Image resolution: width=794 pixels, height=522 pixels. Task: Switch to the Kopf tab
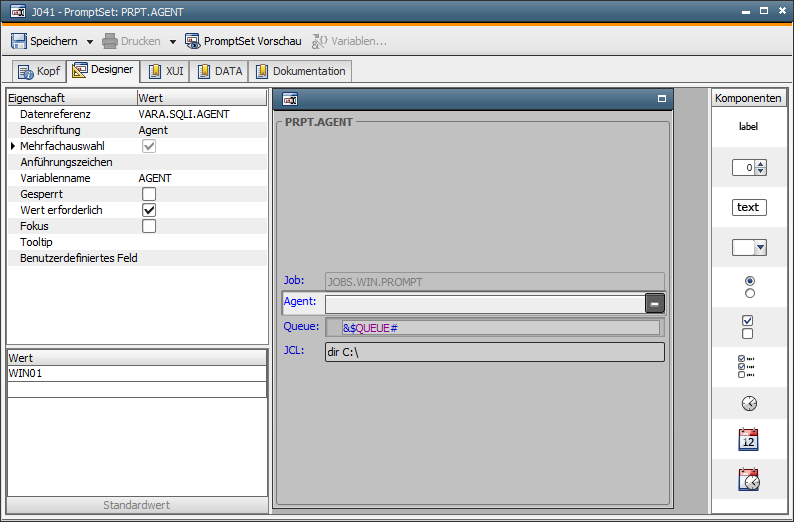(39, 71)
